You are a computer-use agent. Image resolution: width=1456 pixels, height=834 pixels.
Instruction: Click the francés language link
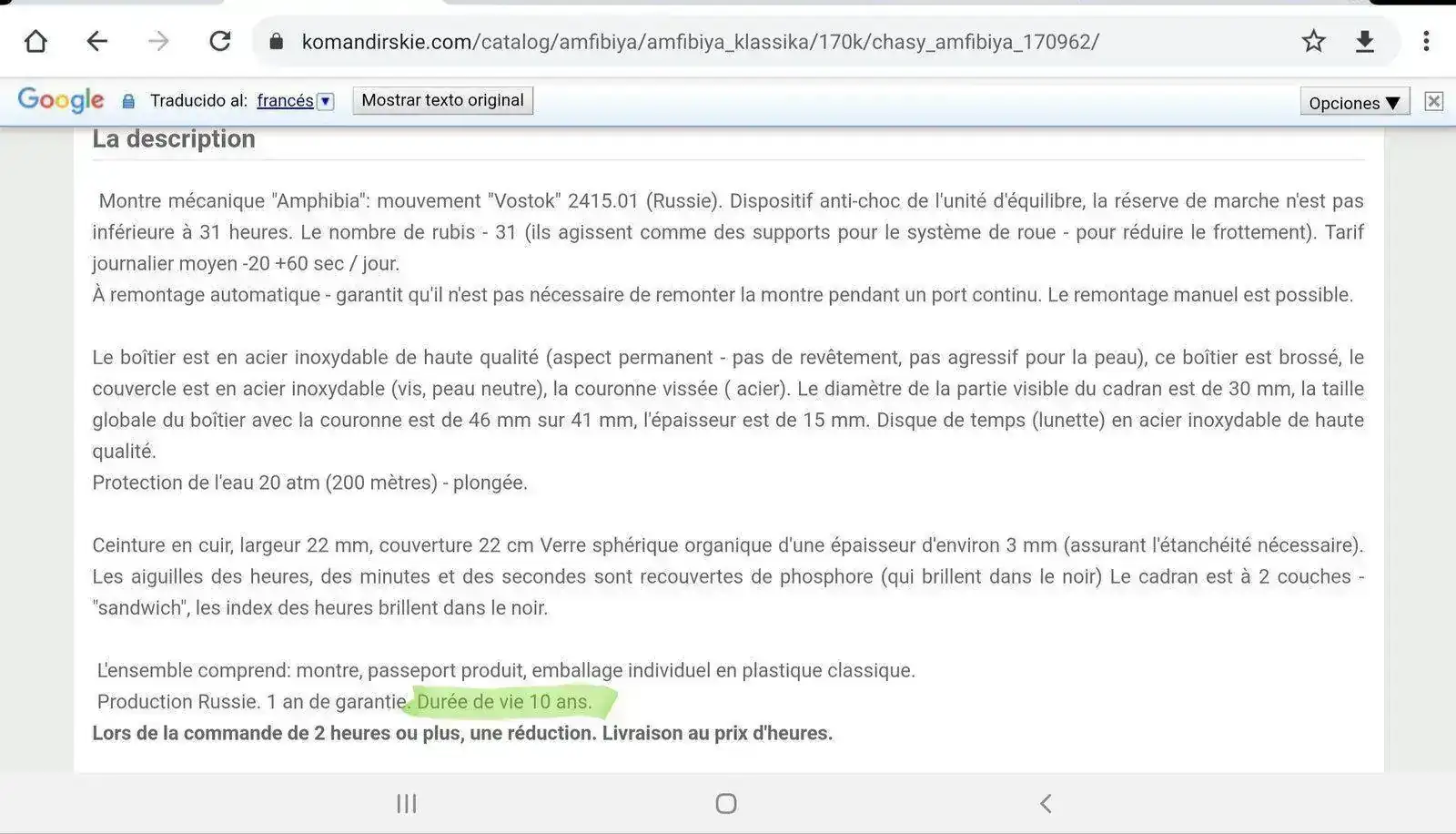(x=285, y=100)
